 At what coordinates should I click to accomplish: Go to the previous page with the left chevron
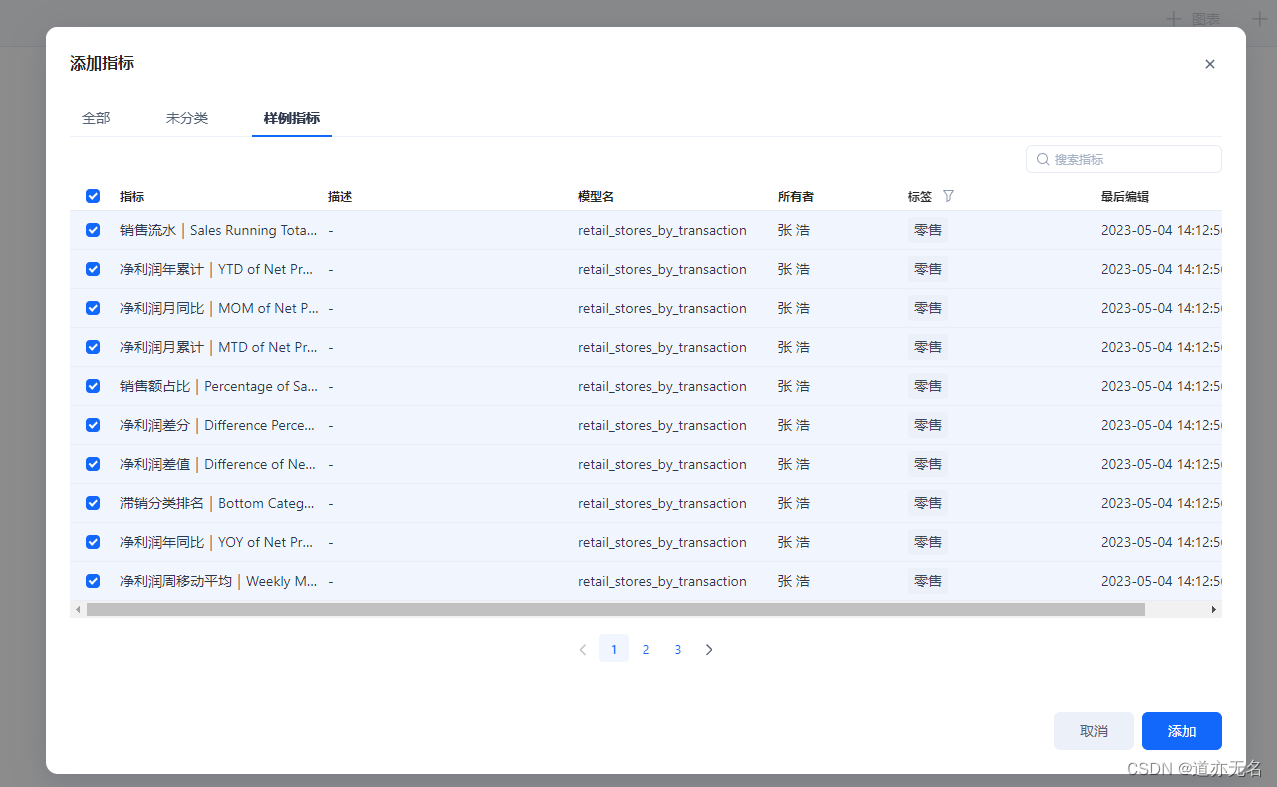(583, 649)
